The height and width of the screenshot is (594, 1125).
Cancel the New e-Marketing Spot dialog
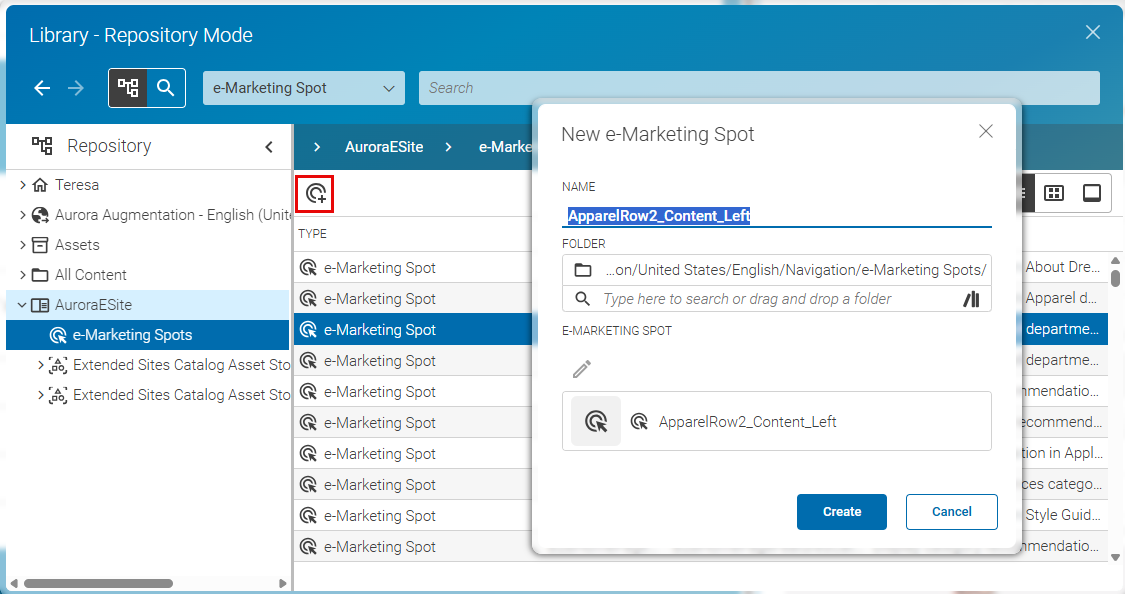[951, 511]
